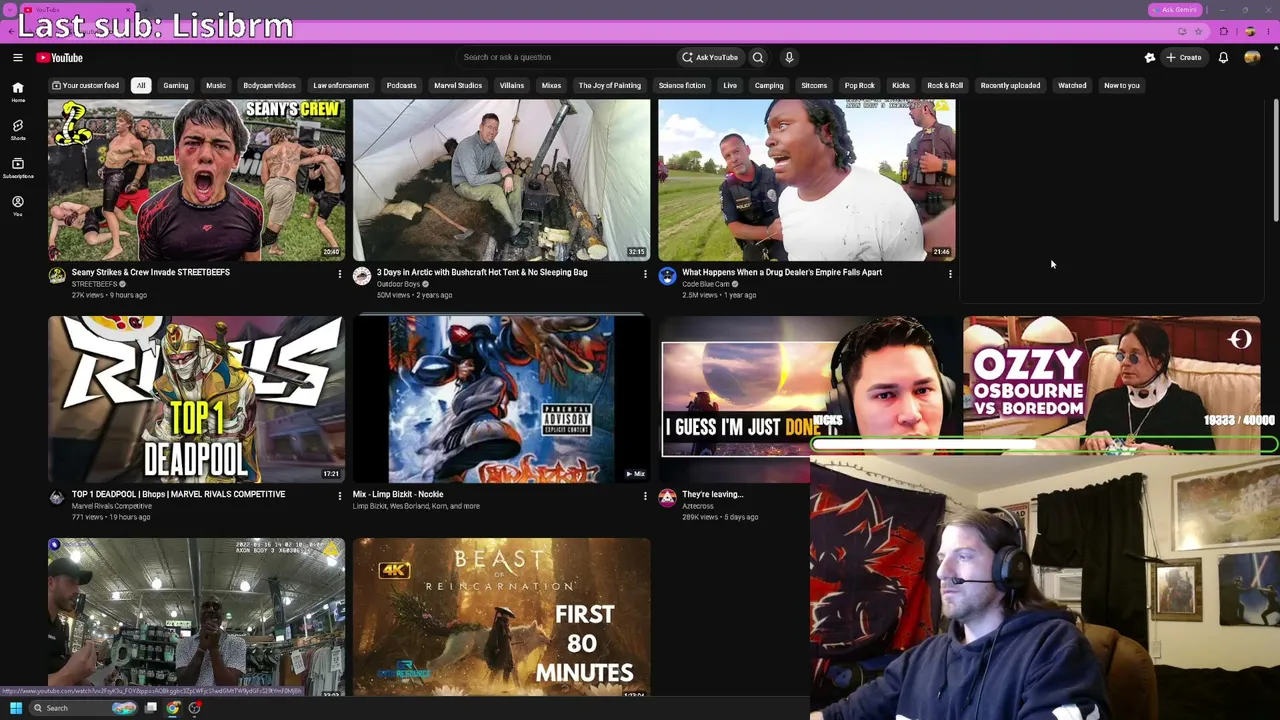Show New to you chip
Viewport: 1280px width, 720px height.
point(1122,86)
